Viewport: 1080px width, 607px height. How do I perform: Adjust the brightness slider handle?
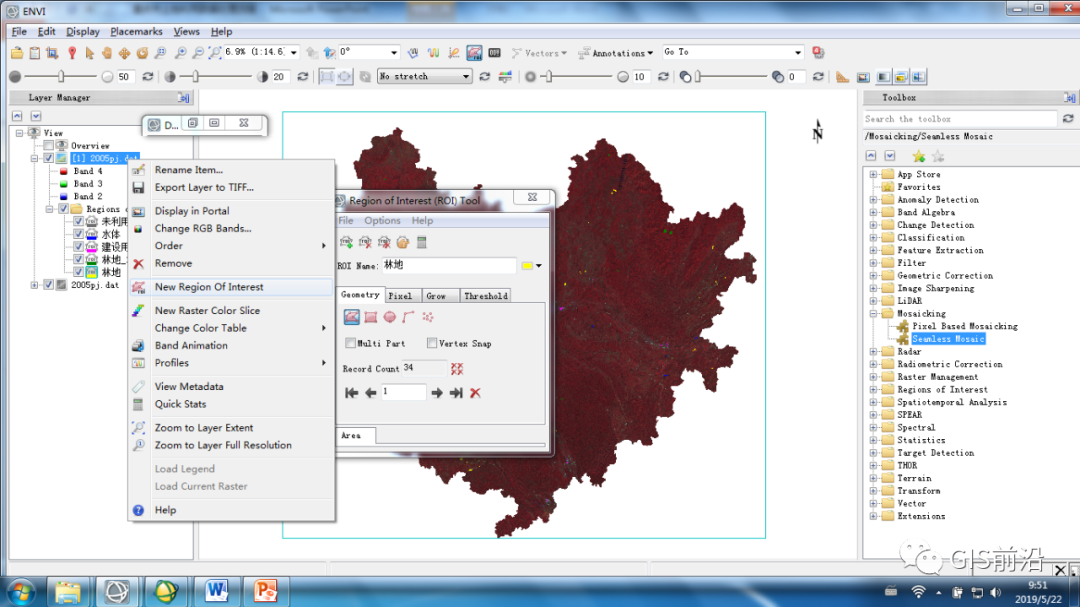click(x=61, y=76)
